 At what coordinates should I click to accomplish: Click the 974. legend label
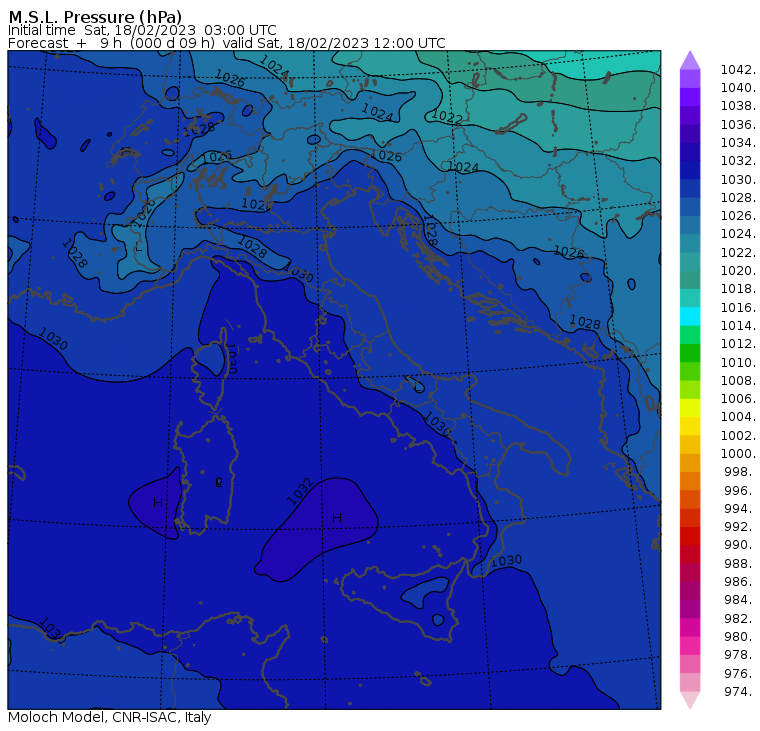pyautogui.click(x=740, y=692)
